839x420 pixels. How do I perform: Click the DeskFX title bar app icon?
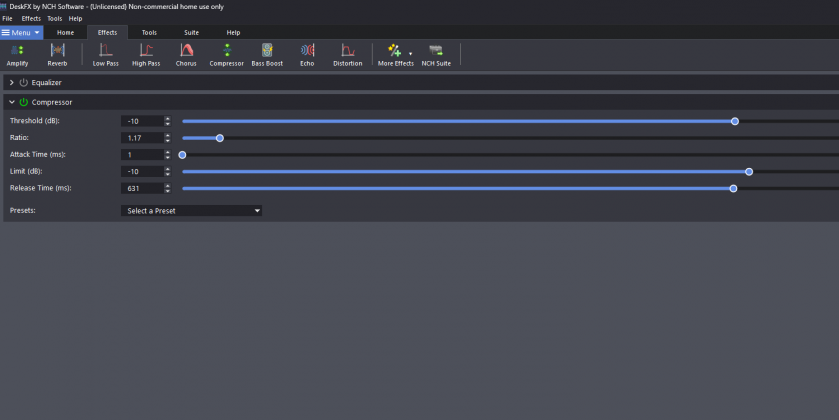(x=3, y=6)
